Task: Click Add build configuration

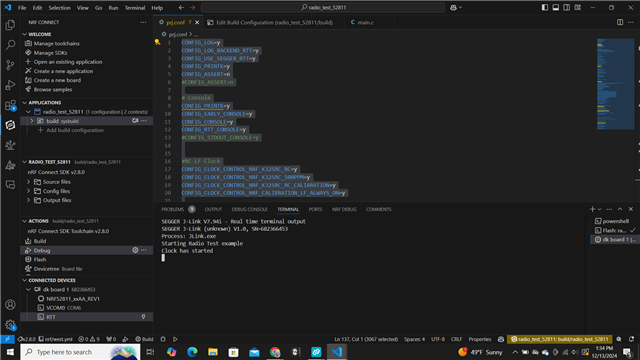Action: [x=75, y=130]
